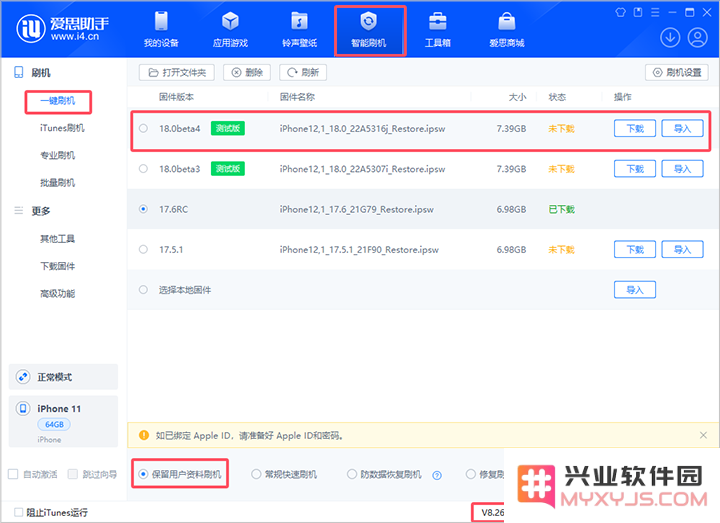Open 刷机设置 flash settings
The height and width of the screenshot is (523, 720).
(677, 73)
